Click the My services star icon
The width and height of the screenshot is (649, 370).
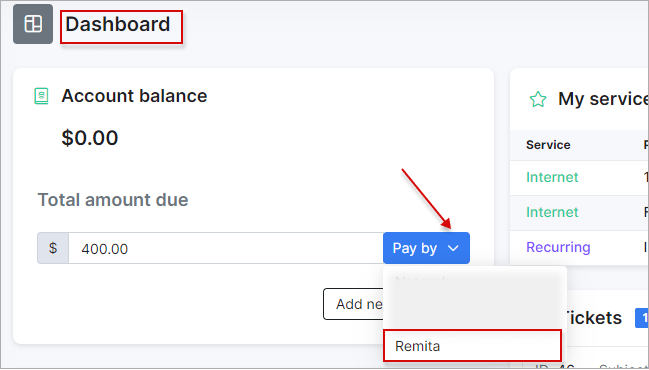coord(538,99)
